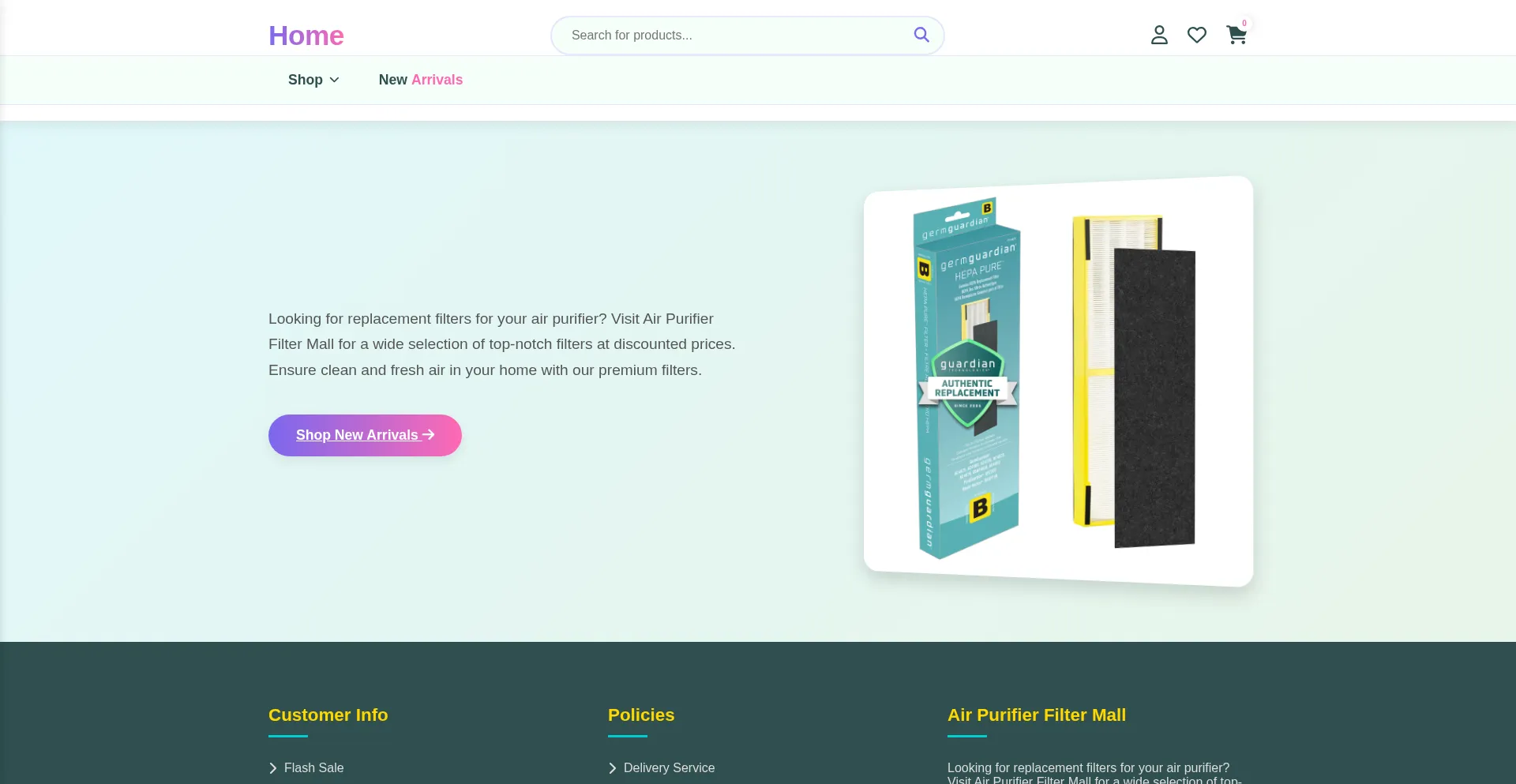Click the germguardian filter product image
Viewport: 1516px width, 784px height.
tap(1058, 381)
